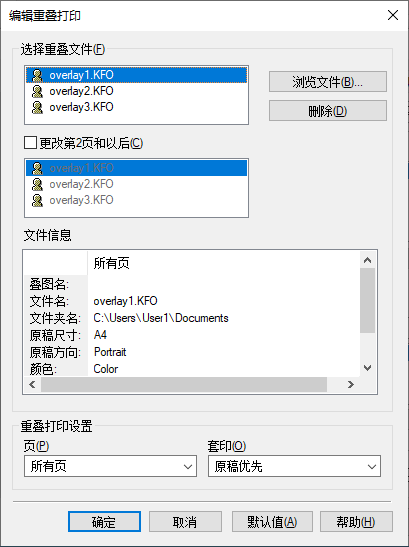This screenshot has width=409, height=547.
Task: Enable 更改第2页和以后 checkbox
Action: click(x=30, y=143)
